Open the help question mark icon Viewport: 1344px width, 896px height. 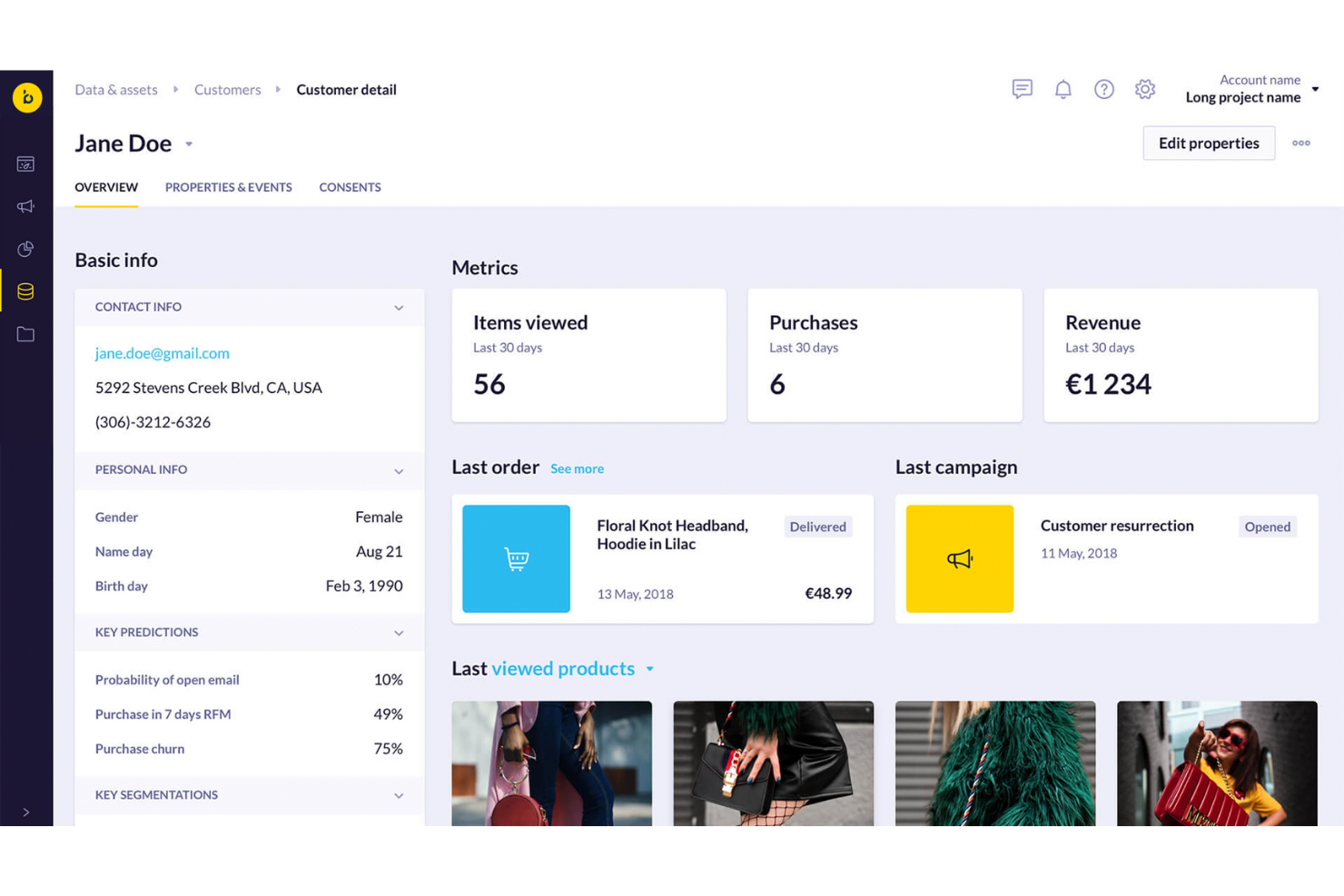[1104, 89]
